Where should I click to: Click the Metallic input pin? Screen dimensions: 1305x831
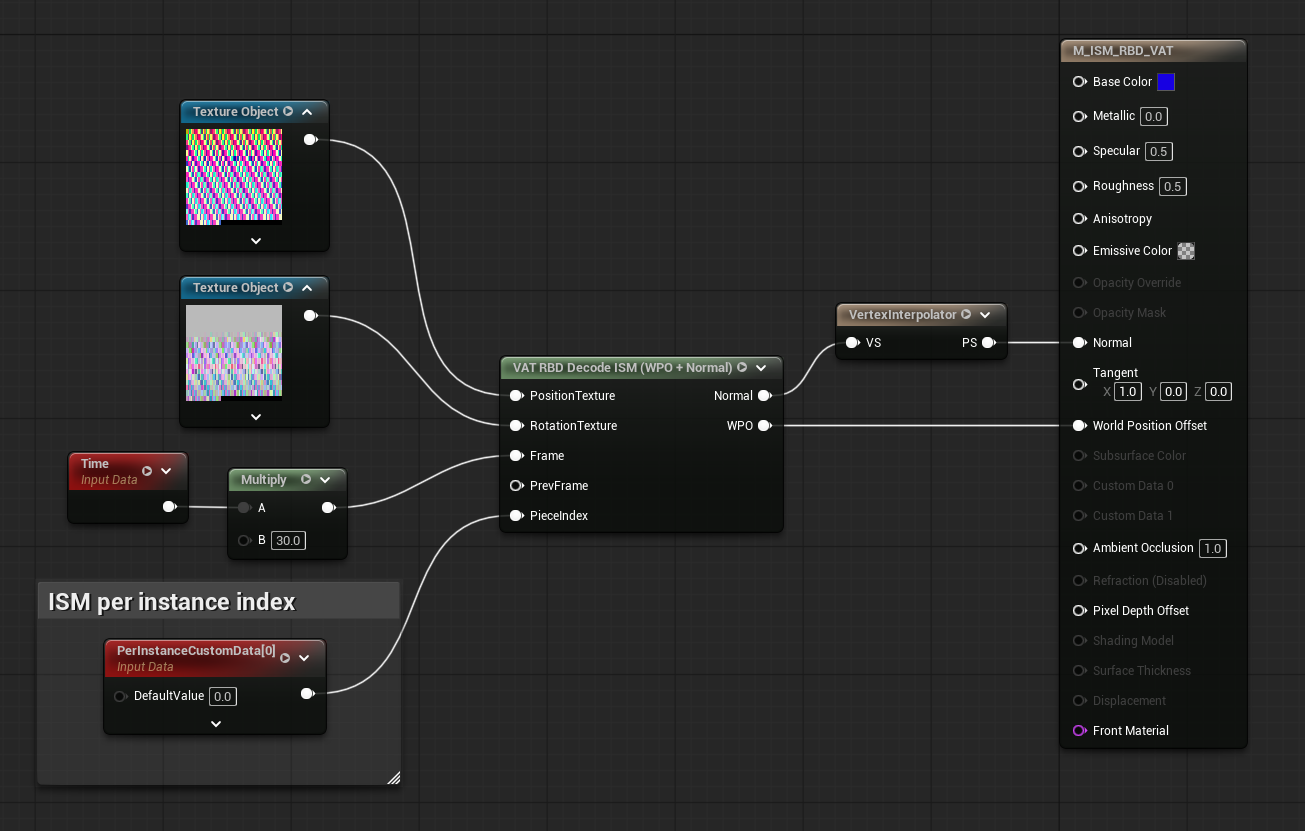tap(1079, 116)
